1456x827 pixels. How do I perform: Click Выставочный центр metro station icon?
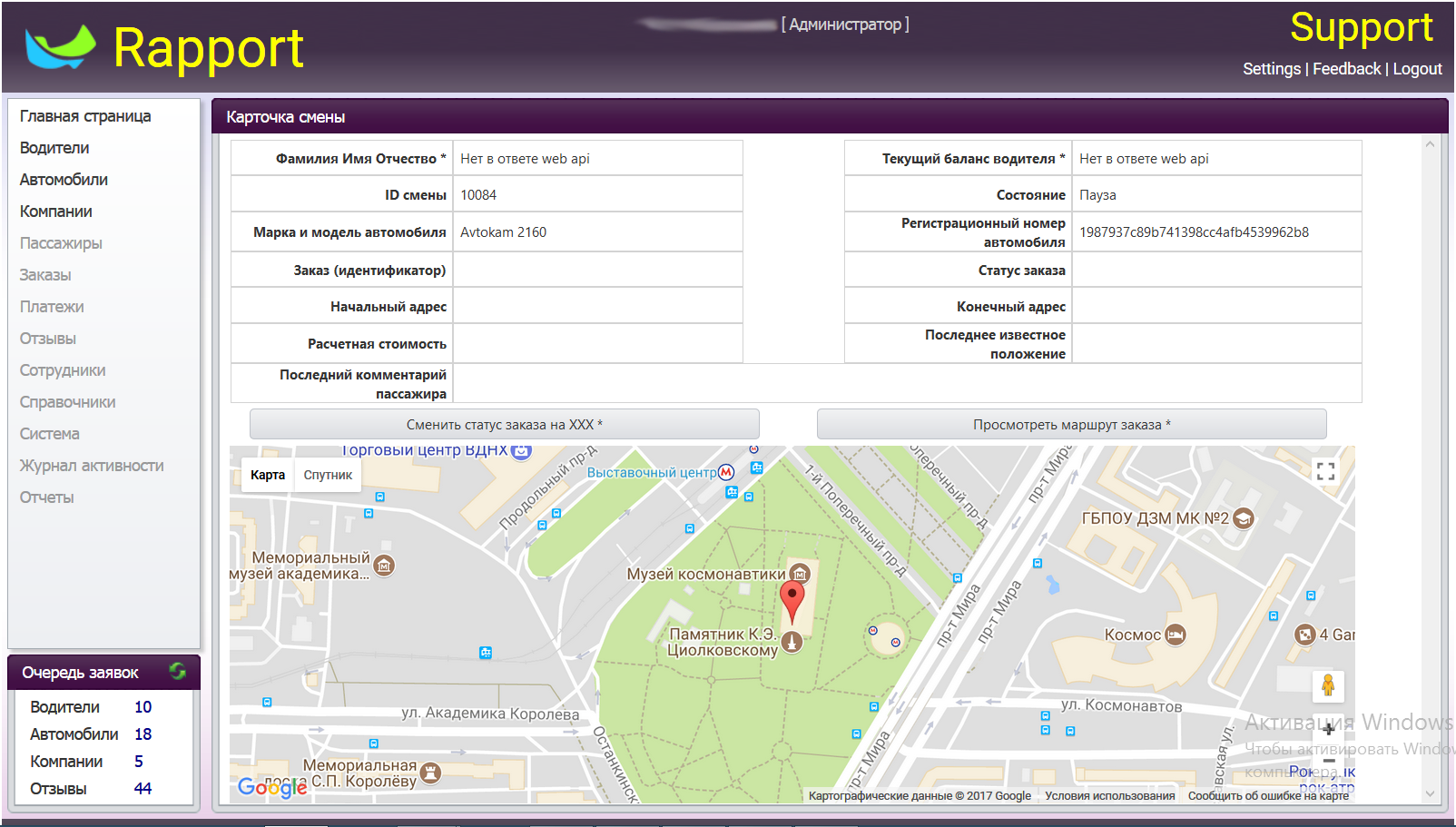pos(726,472)
